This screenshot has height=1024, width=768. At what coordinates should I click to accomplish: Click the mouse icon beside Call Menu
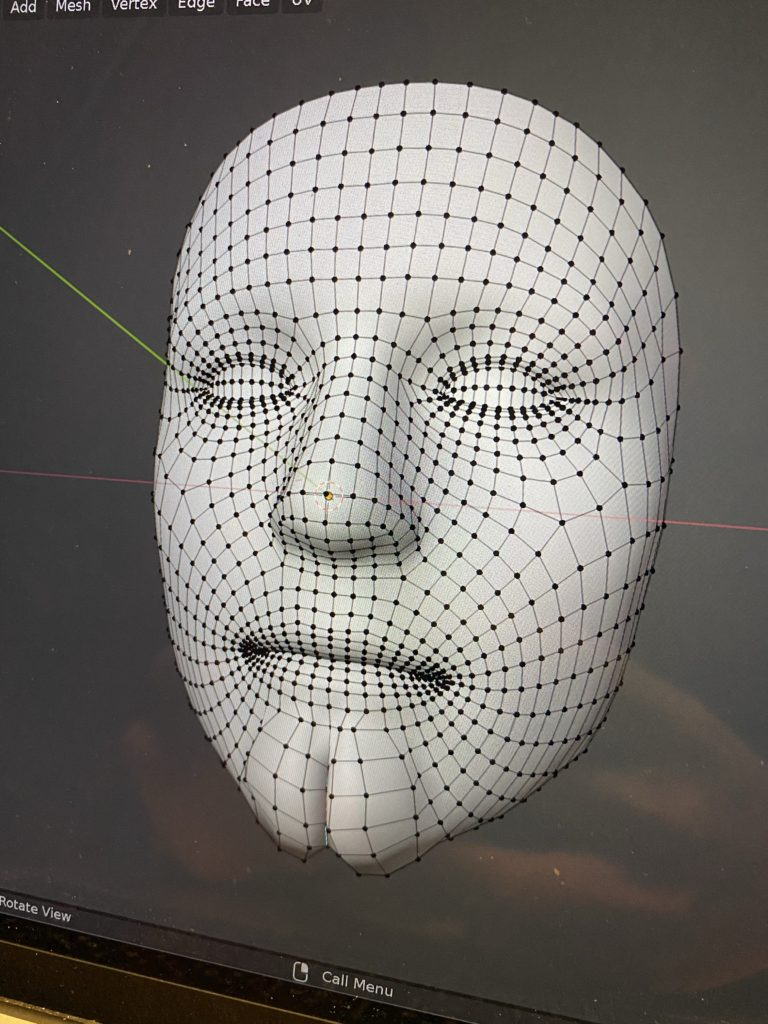[299, 972]
